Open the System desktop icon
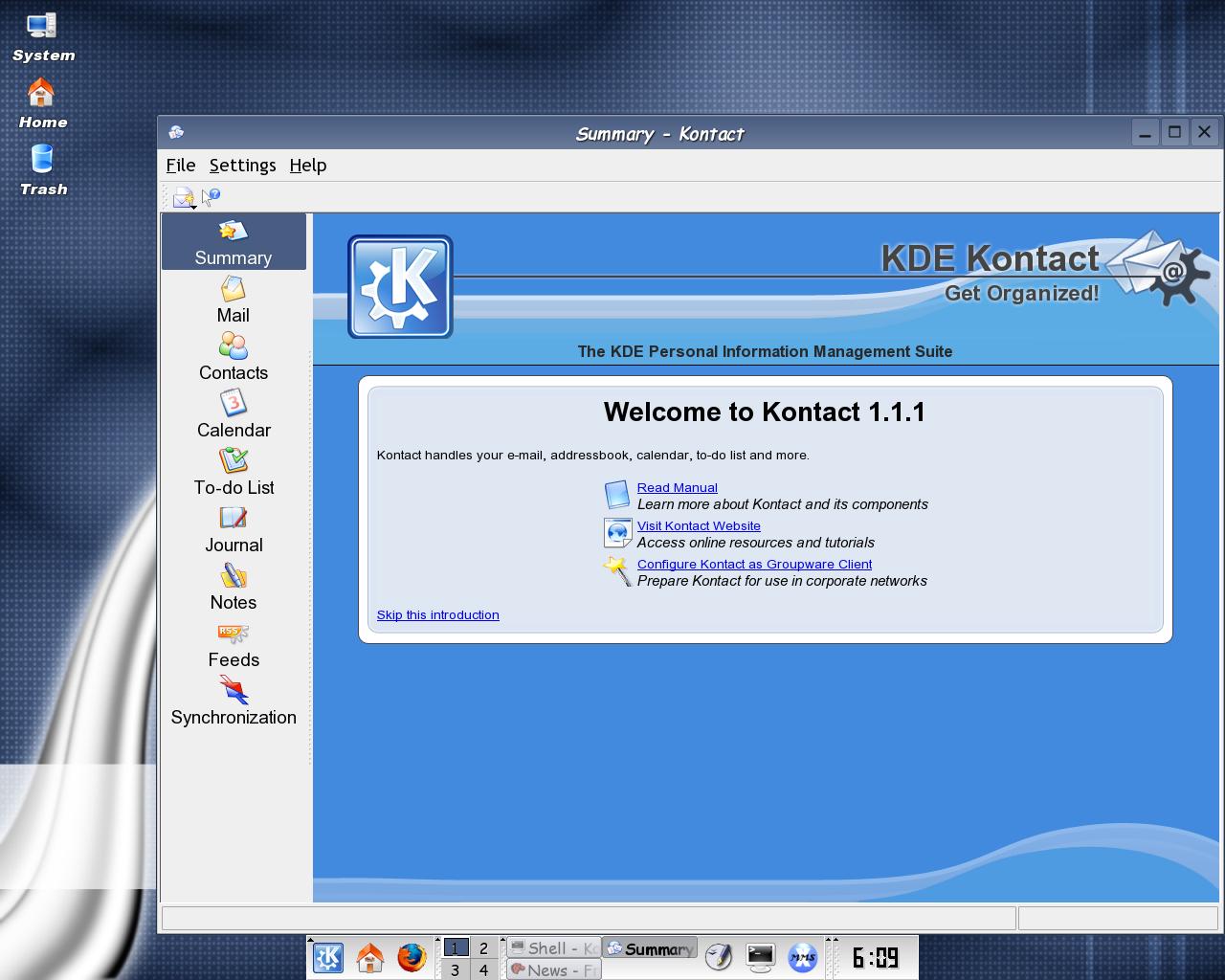 [42, 38]
